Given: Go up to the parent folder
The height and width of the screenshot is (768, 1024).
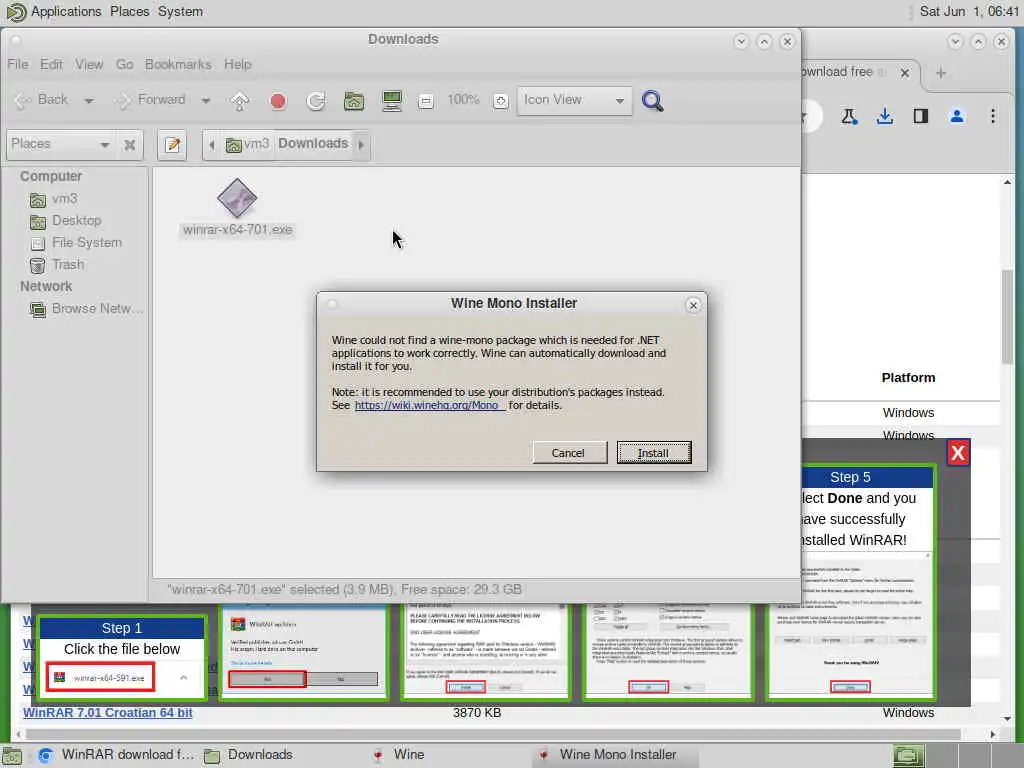Looking at the screenshot, I should pyautogui.click(x=240, y=101).
